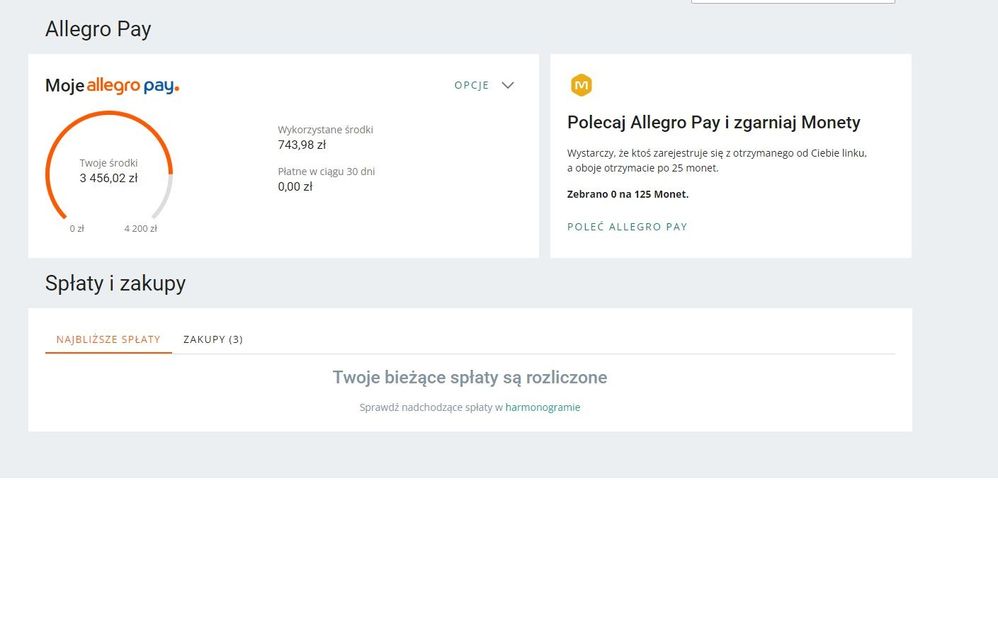Select the payable amount 0,00 zł
998x637 pixels.
click(295, 187)
